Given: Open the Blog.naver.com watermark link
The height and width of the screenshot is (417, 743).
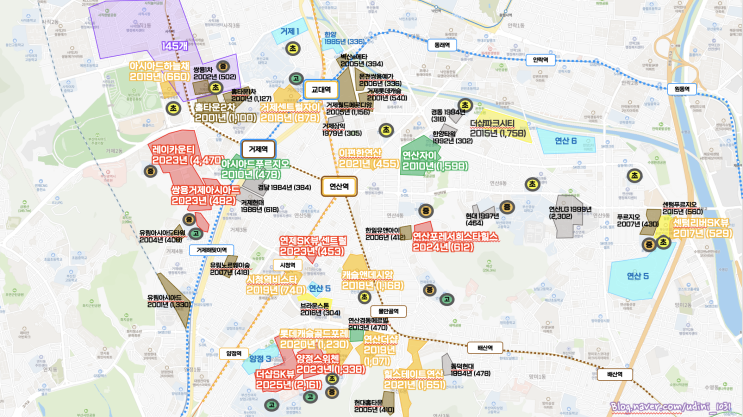Looking at the screenshot, I should pos(671,407).
